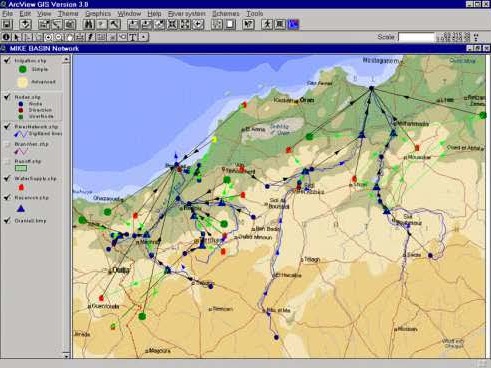
Task: Enable the Runoff.shp theme checkbox
Action: pyautogui.click(x=7, y=162)
